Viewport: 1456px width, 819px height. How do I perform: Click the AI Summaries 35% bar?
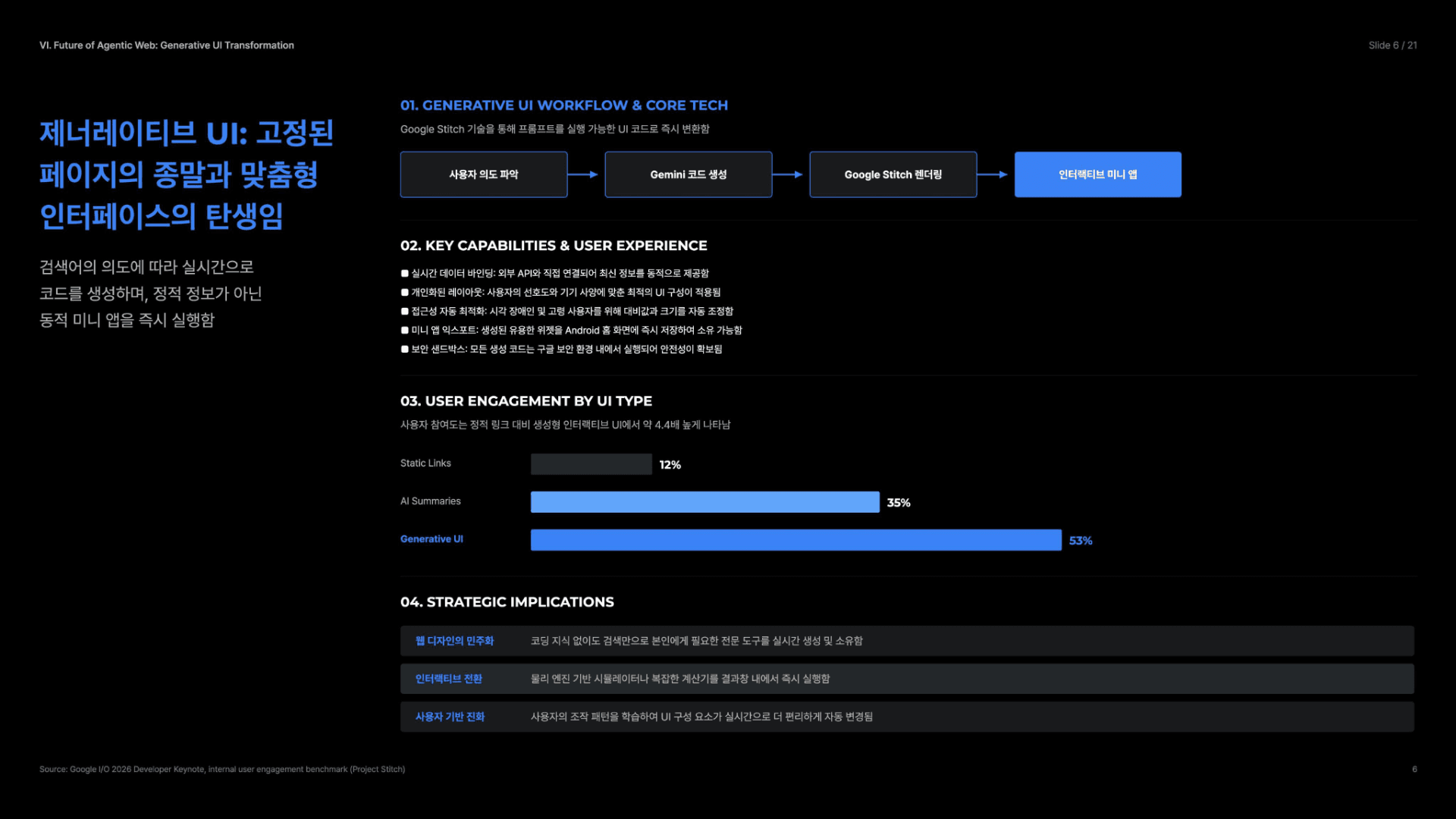click(705, 502)
